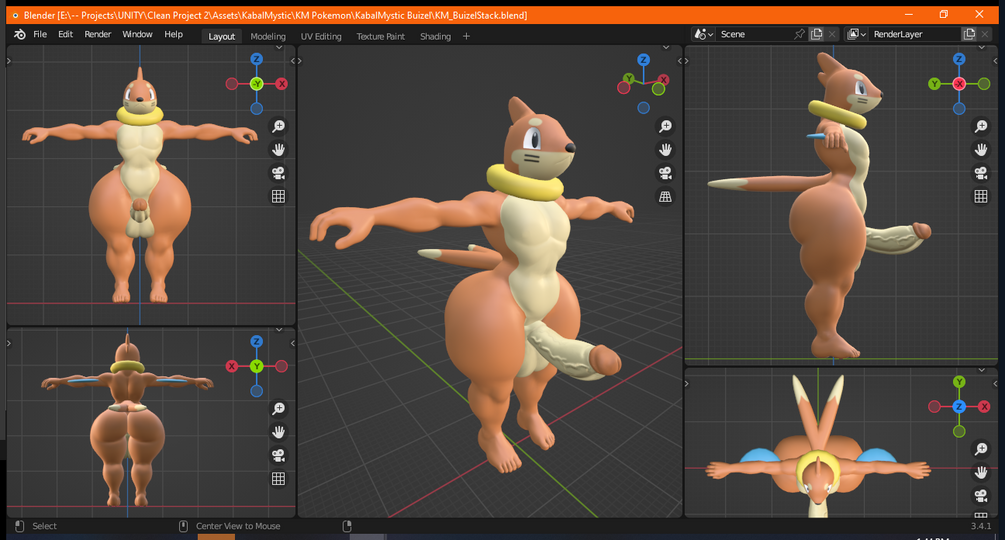1005x540 pixels.
Task: Click grid icon in the right side view viewport
Action: (981, 197)
